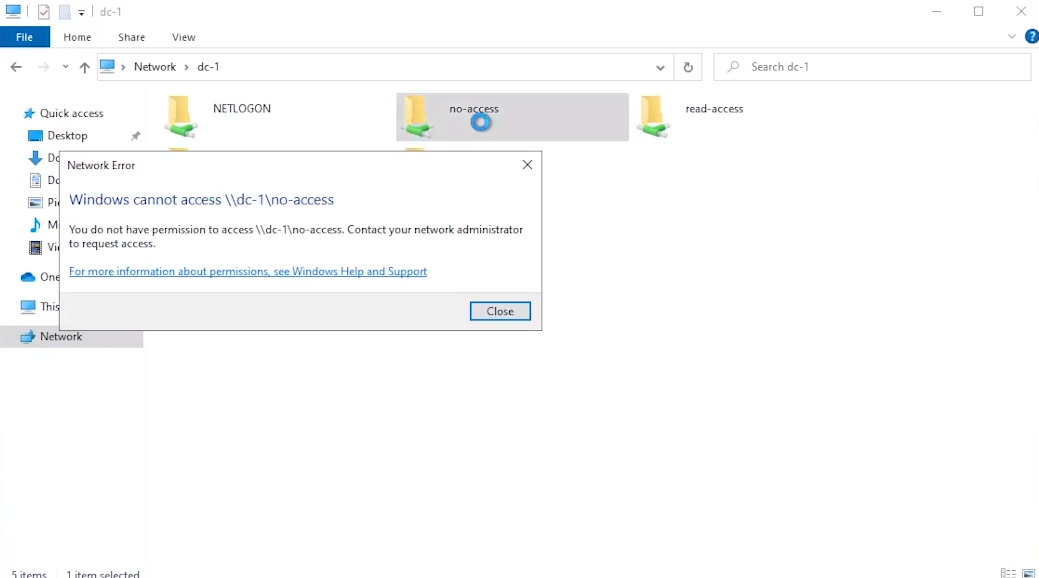Select the OneDrive cloud icon in sidebar

click(x=28, y=277)
